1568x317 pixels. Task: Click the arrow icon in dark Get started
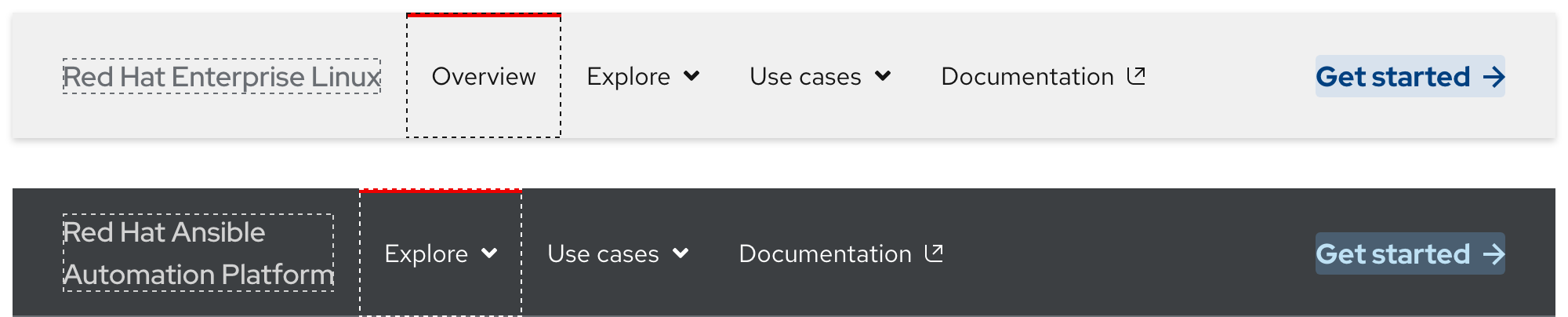(1494, 254)
